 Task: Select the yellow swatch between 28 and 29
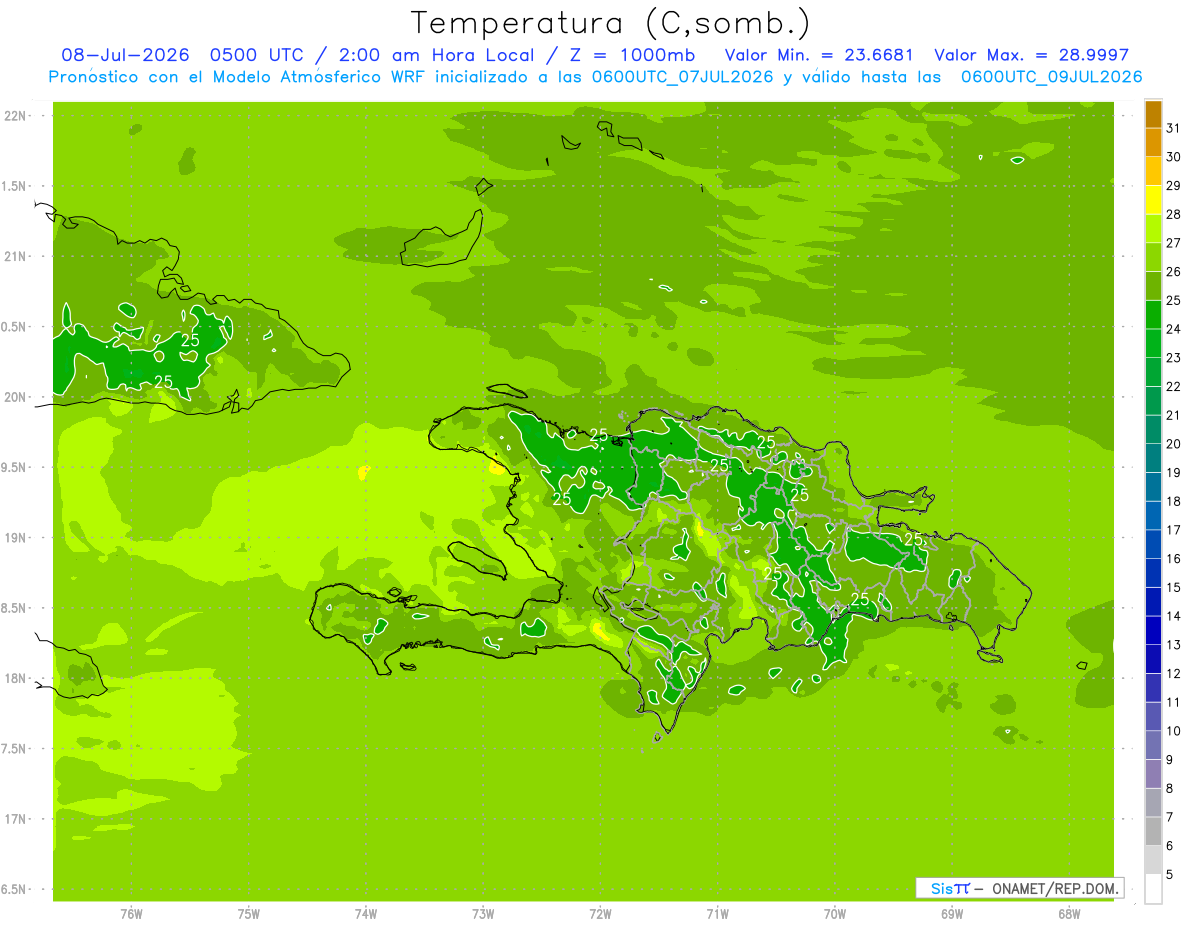(1153, 200)
